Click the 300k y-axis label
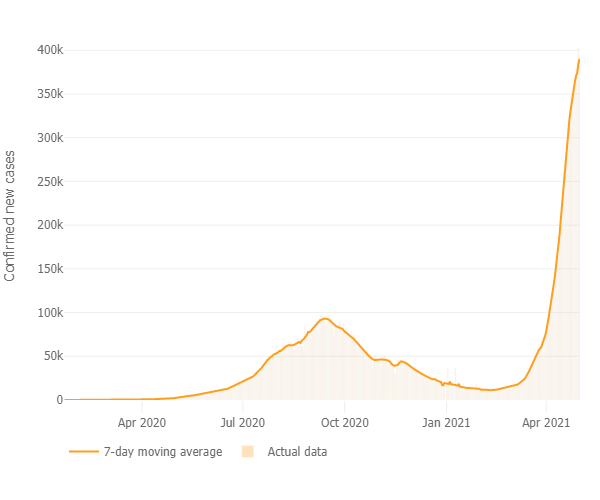 click(48, 138)
